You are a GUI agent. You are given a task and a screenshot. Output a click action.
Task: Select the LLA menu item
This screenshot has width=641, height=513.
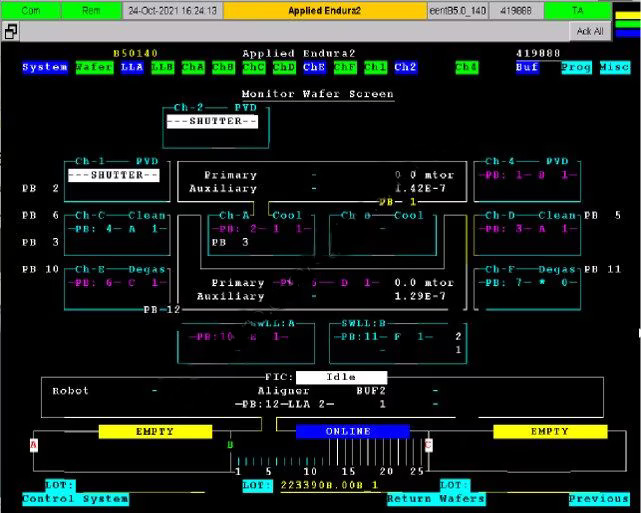coord(132,68)
